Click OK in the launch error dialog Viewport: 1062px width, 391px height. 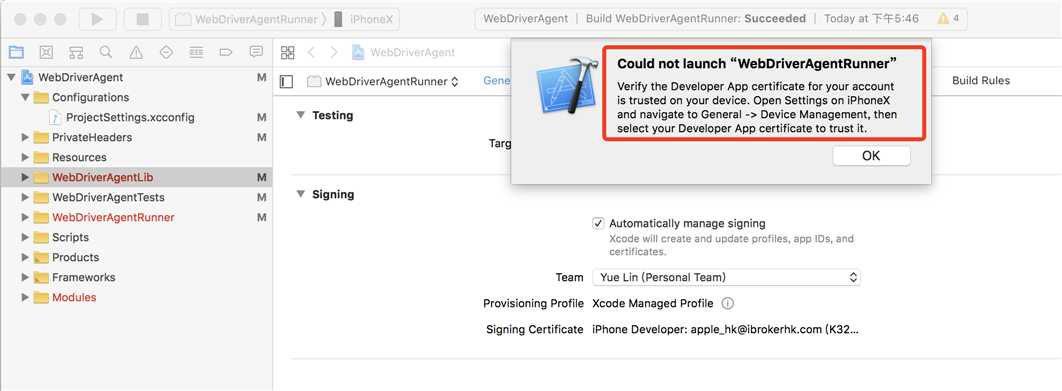[871, 156]
